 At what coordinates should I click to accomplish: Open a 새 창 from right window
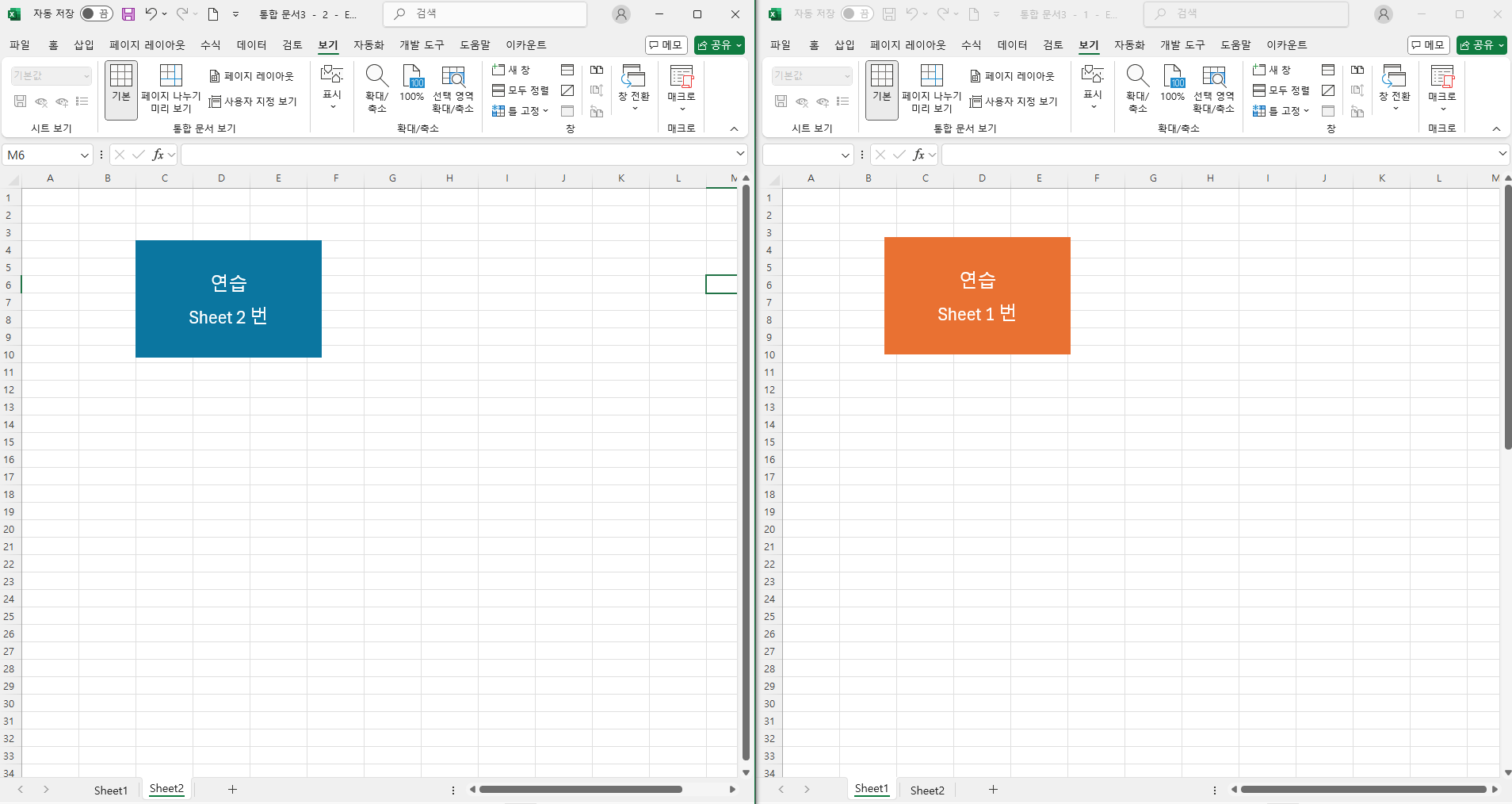pyautogui.click(x=1272, y=70)
